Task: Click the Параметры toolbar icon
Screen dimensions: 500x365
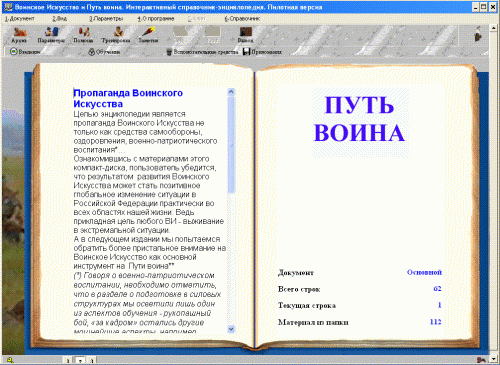Action: click(51, 35)
